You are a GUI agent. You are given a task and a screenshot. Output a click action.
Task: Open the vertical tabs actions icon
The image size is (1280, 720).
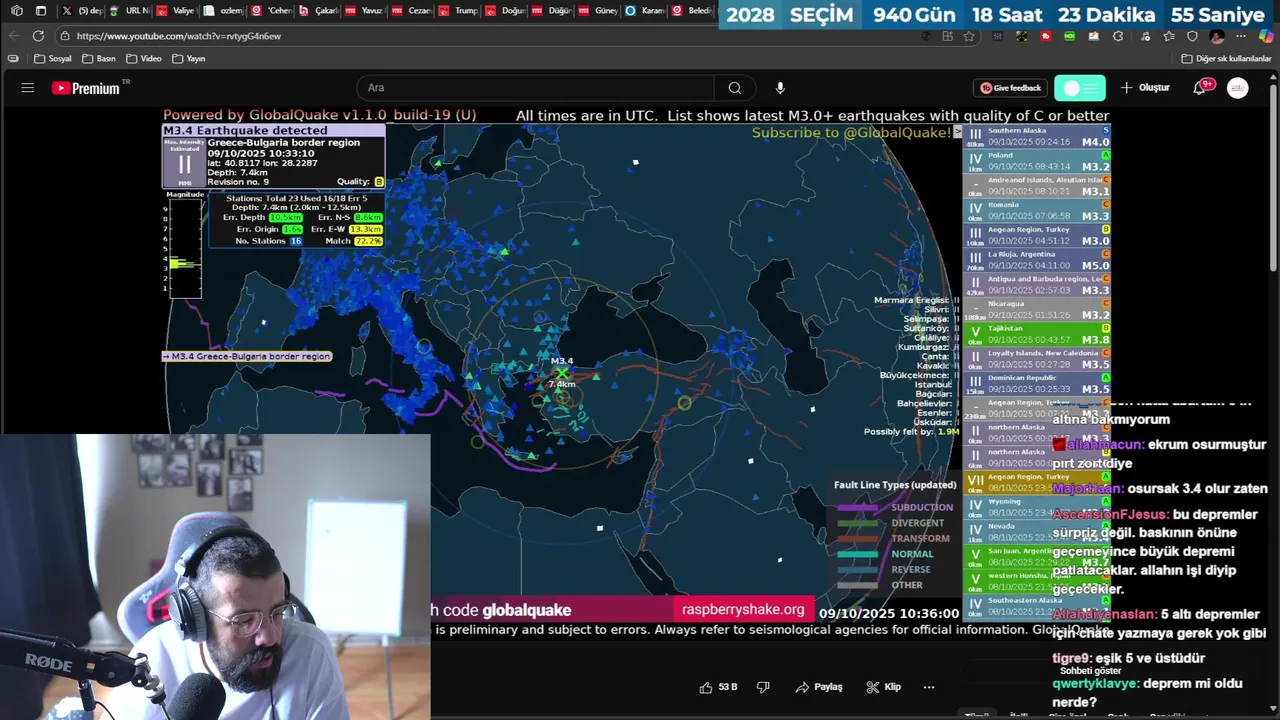click(41, 11)
